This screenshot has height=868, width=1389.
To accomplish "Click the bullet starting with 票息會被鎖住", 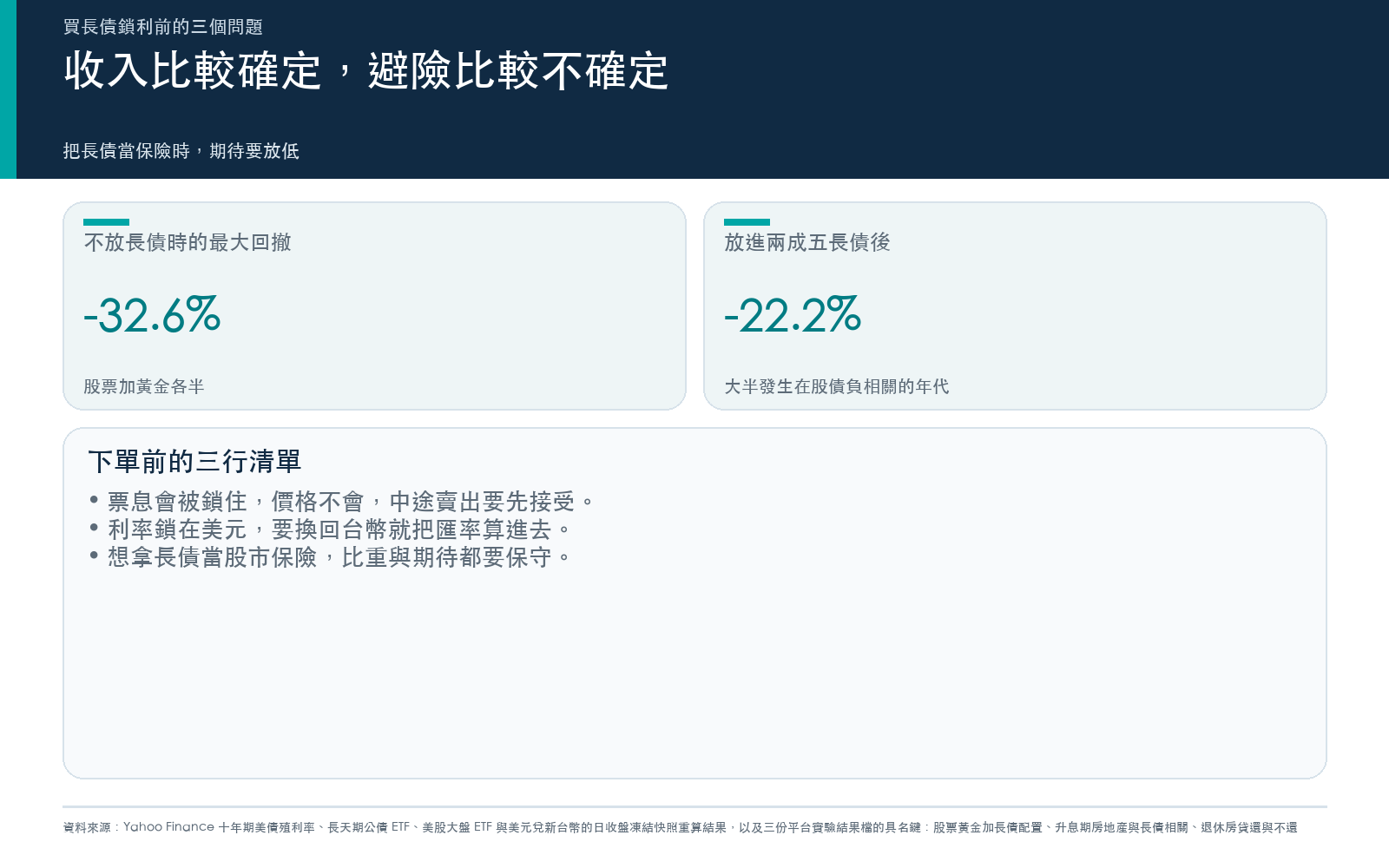I will 342,502.
